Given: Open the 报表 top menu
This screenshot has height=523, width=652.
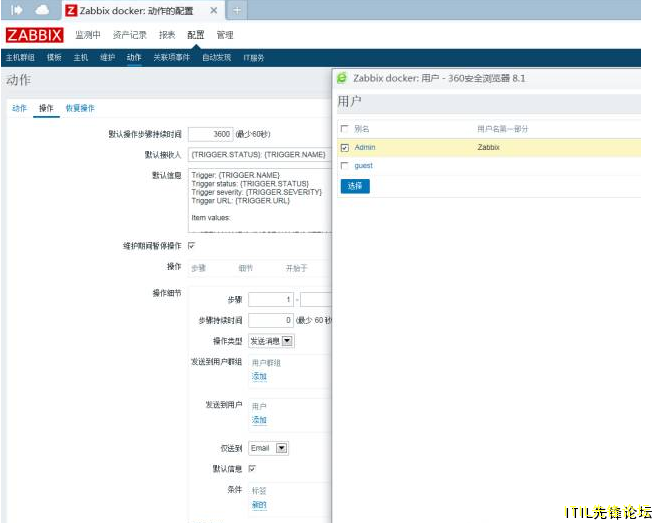Looking at the screenshot, I should tap(167, 35).
